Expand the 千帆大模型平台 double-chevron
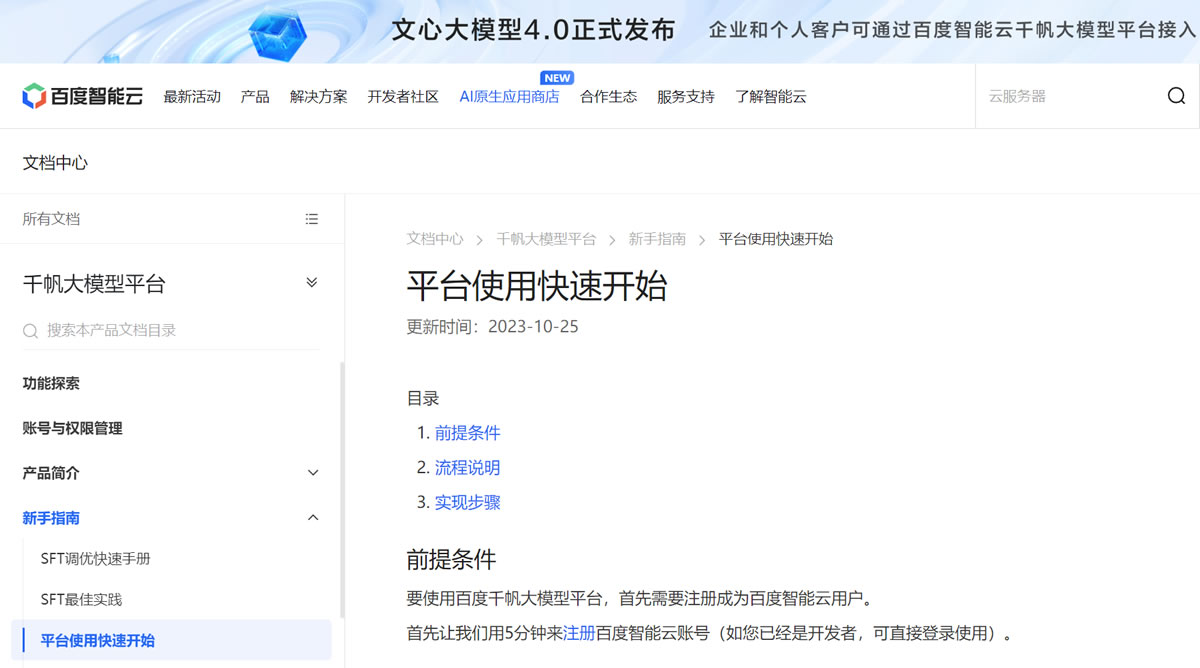1200x668 pixels. 312,283
